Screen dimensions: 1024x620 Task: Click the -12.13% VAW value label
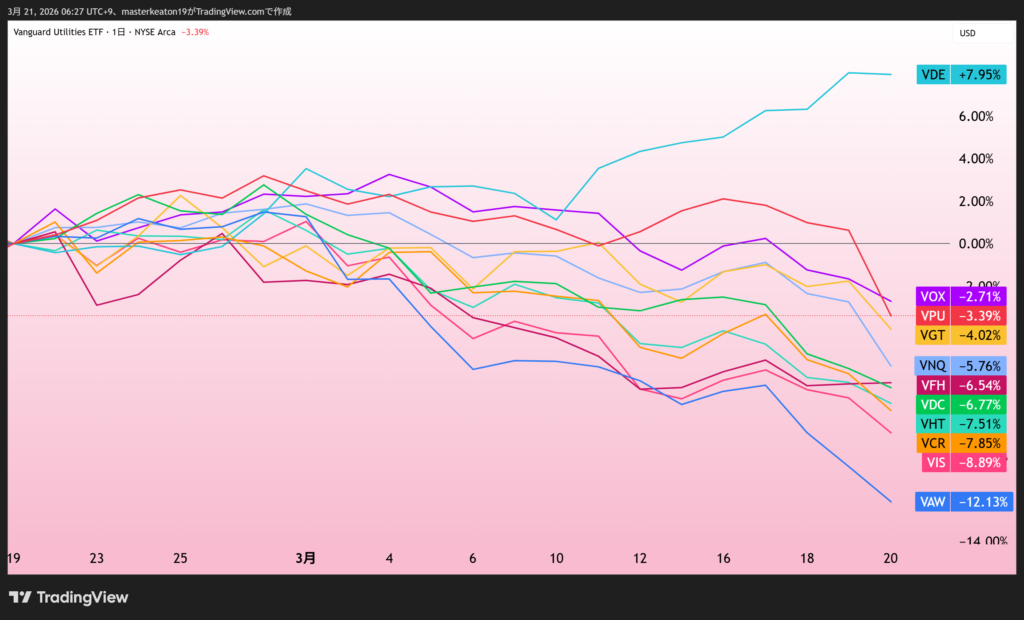click(980, 502)
